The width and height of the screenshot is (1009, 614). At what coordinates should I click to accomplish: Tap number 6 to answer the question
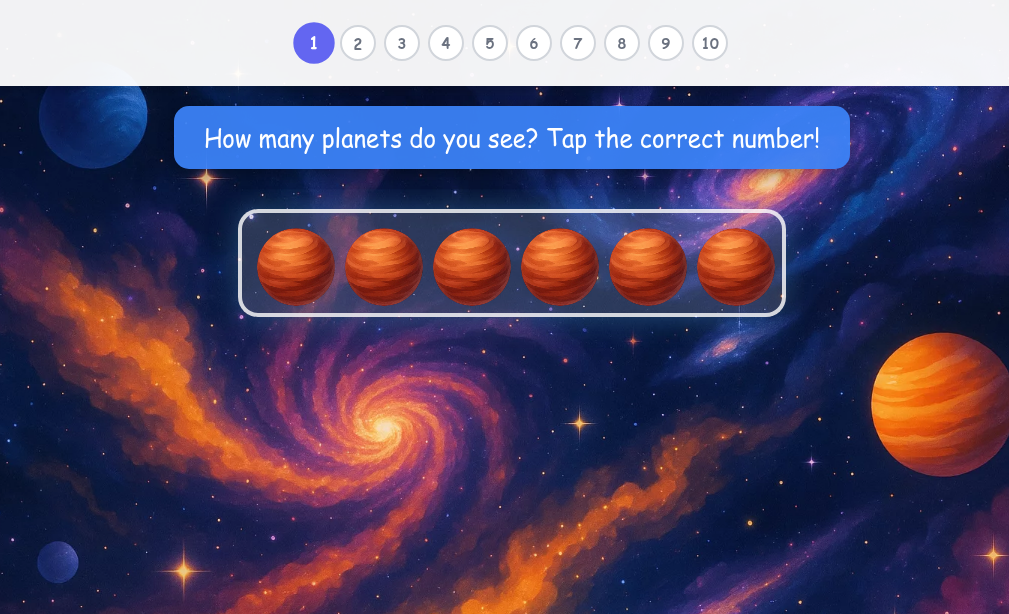click(533, 43)
